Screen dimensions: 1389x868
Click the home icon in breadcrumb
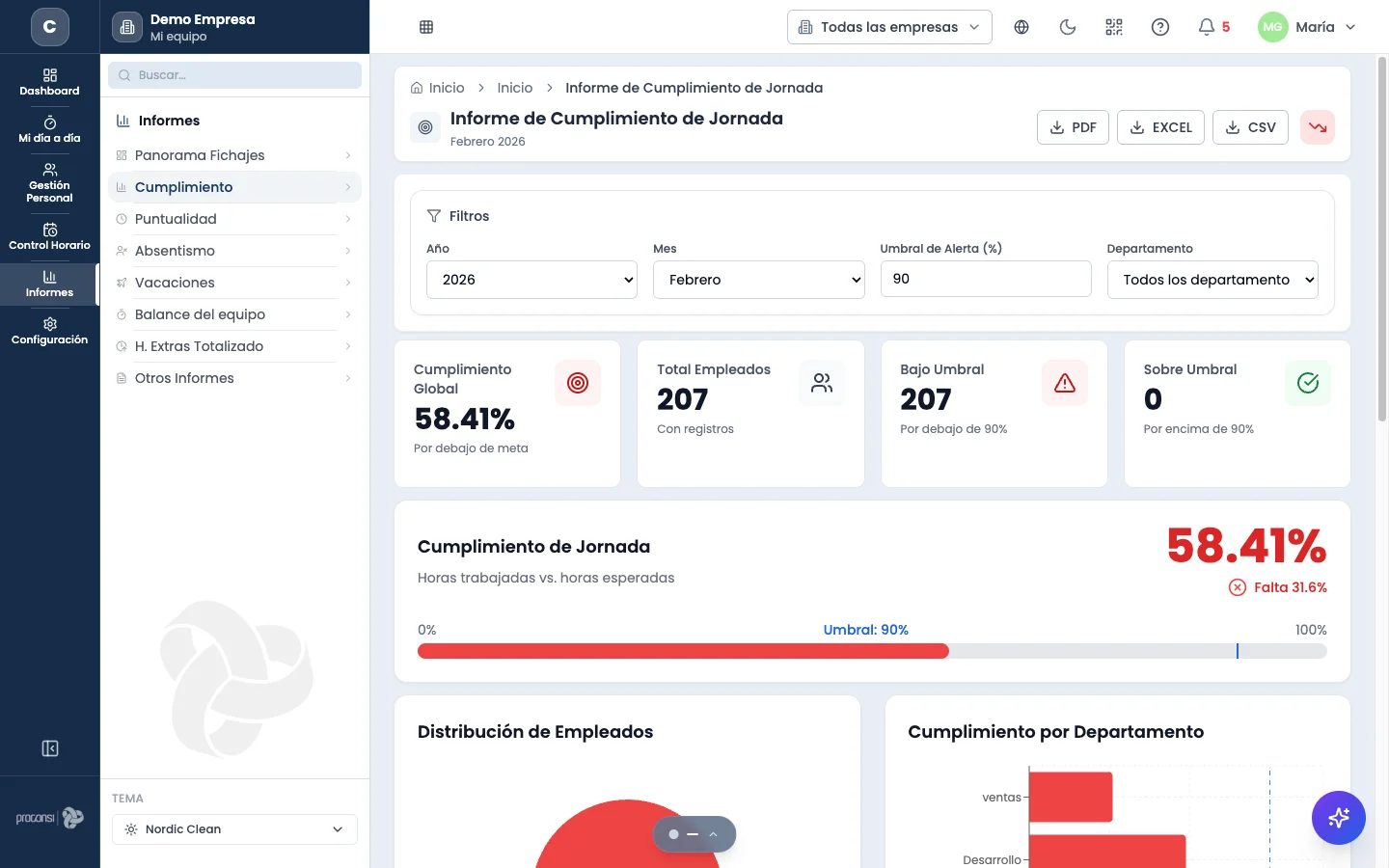click(417, 88)
